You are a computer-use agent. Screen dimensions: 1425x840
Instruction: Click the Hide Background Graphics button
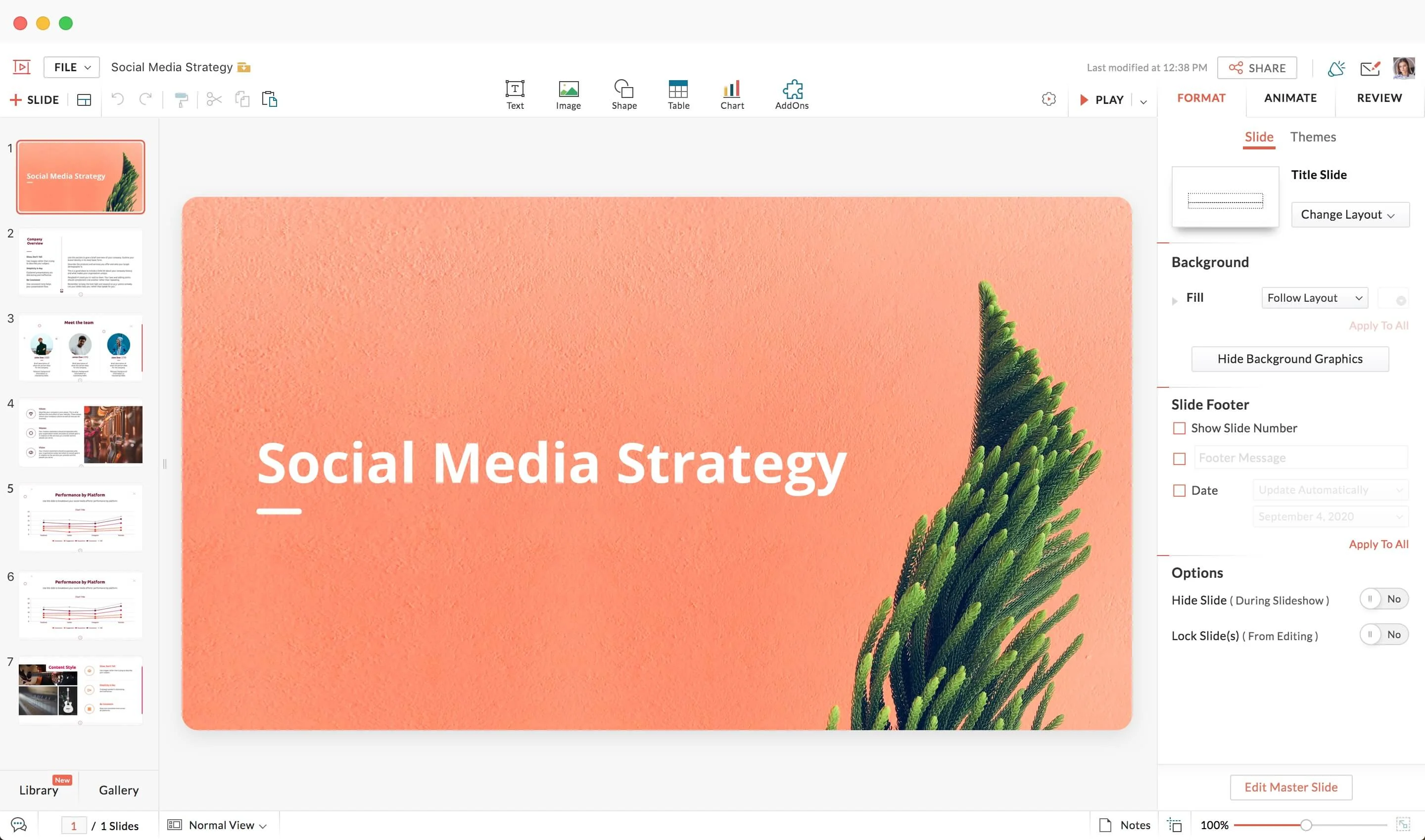pos(1290,359)
